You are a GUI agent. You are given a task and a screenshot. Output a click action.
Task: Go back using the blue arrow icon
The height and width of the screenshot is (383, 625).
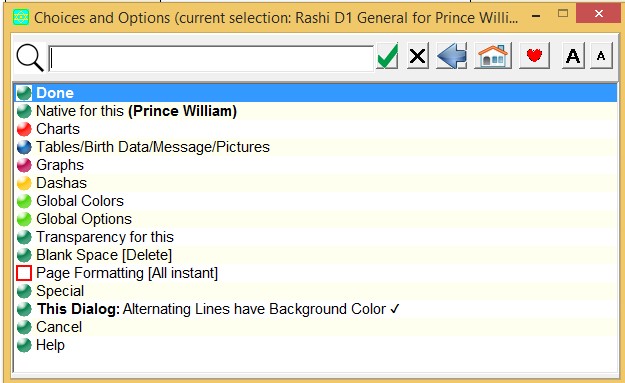(452, 56)
